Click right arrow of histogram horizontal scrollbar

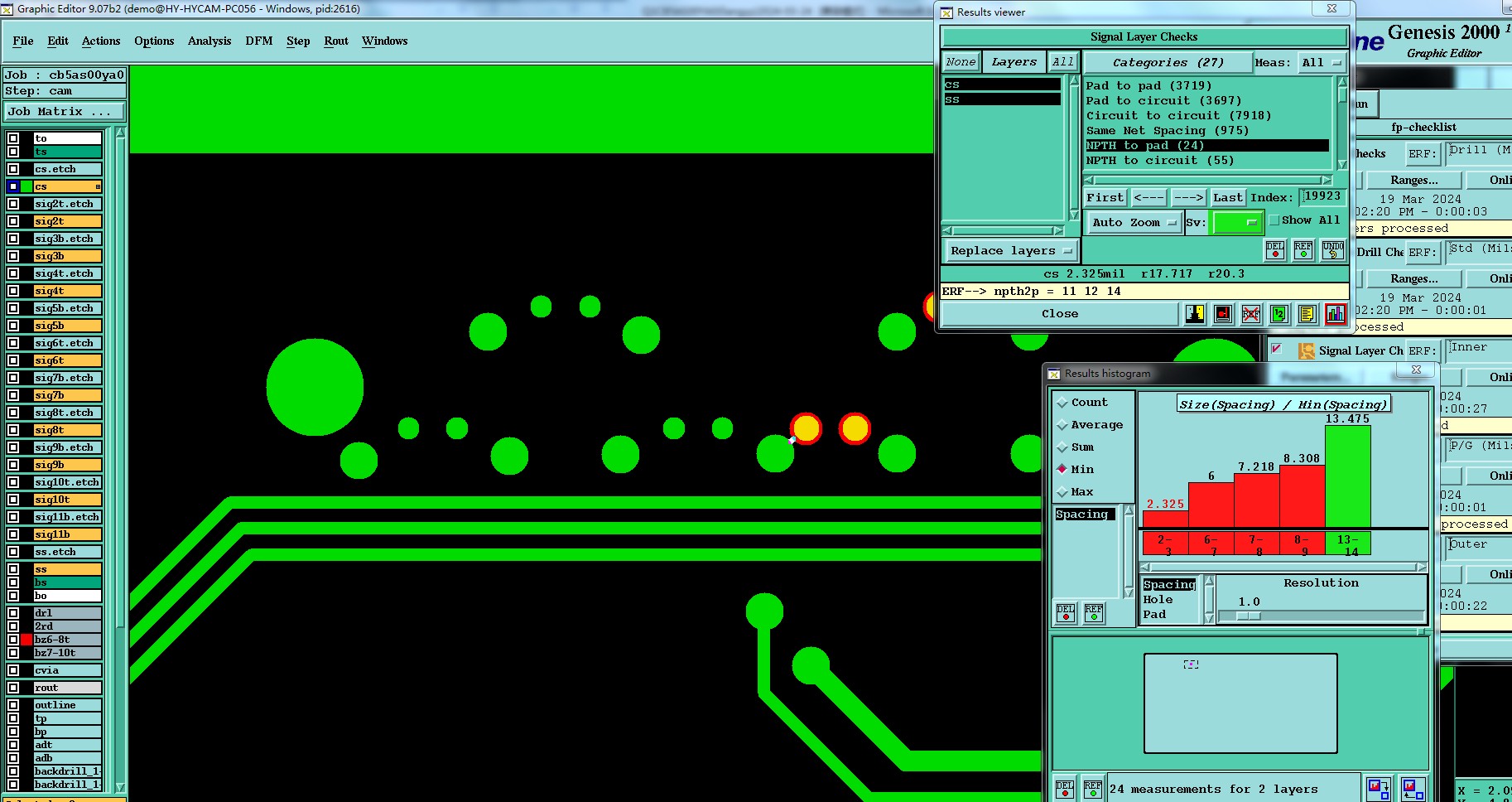1422,568
